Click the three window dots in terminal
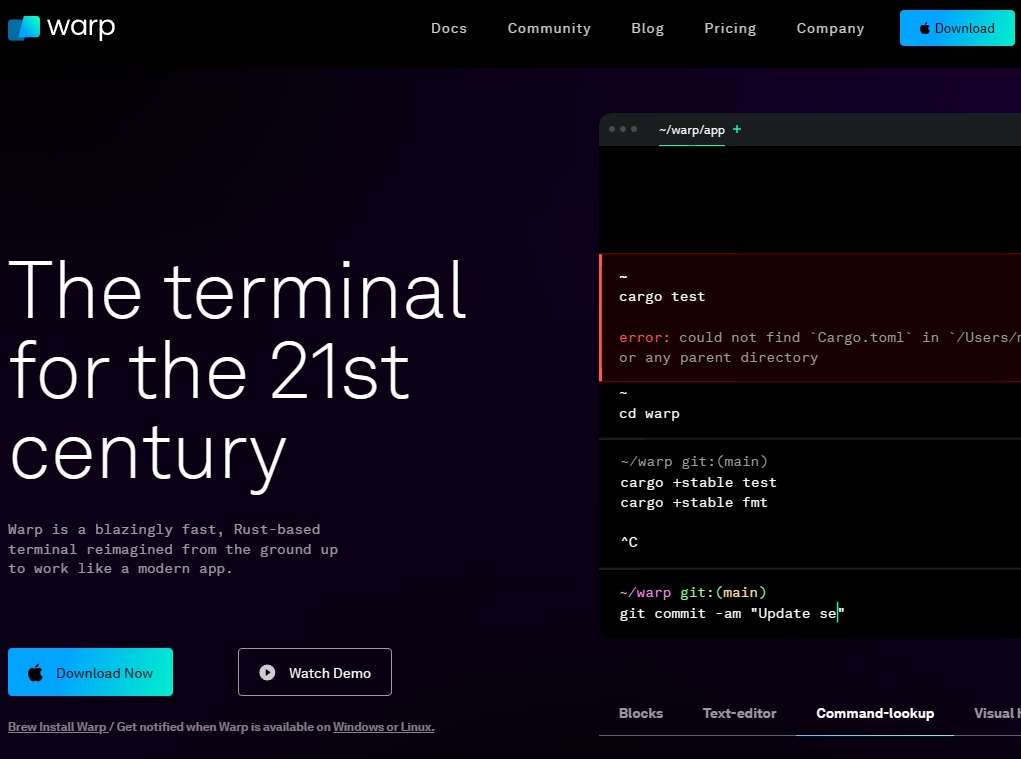1021x759 pixels. 622,129
